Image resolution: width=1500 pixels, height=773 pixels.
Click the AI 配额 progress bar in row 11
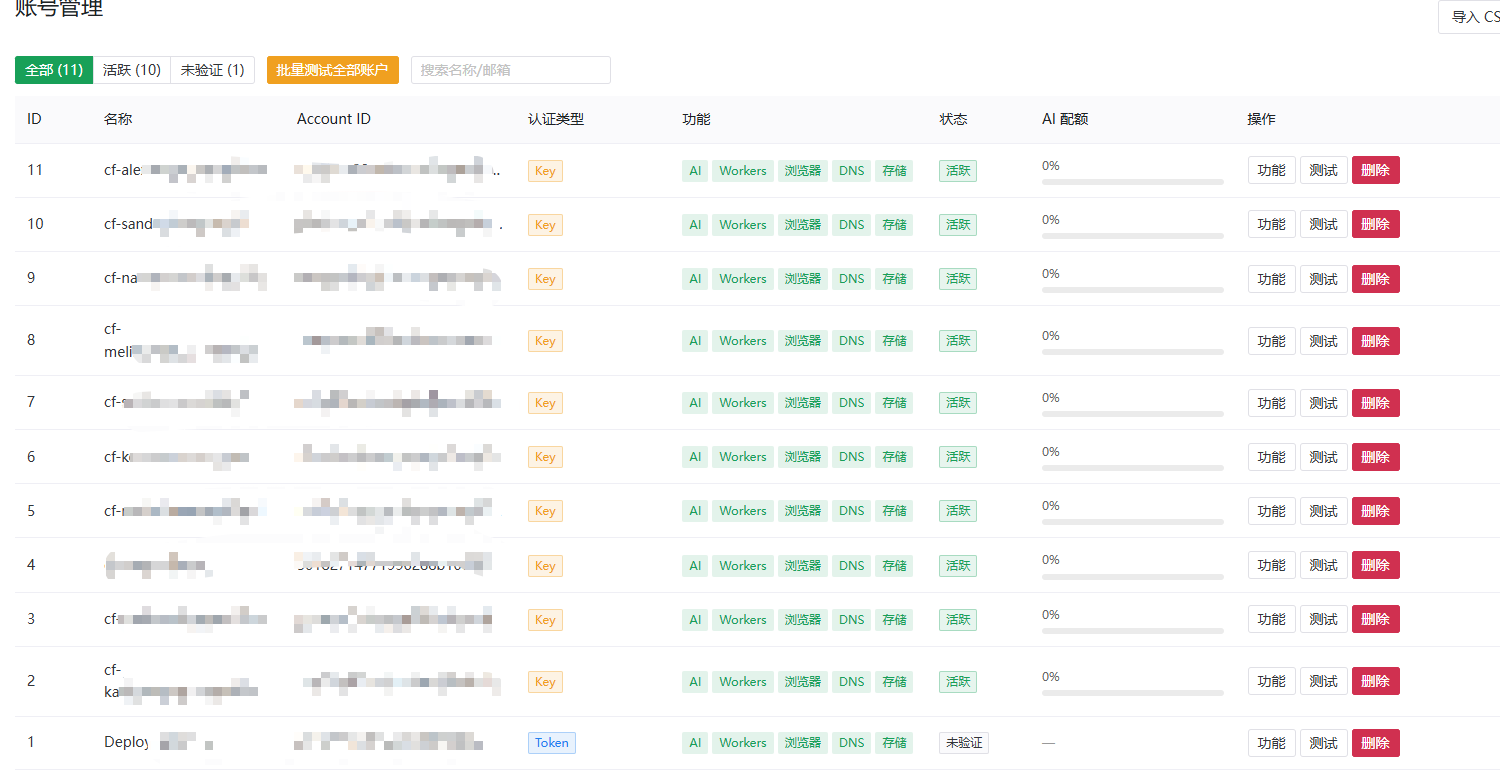1133,182
